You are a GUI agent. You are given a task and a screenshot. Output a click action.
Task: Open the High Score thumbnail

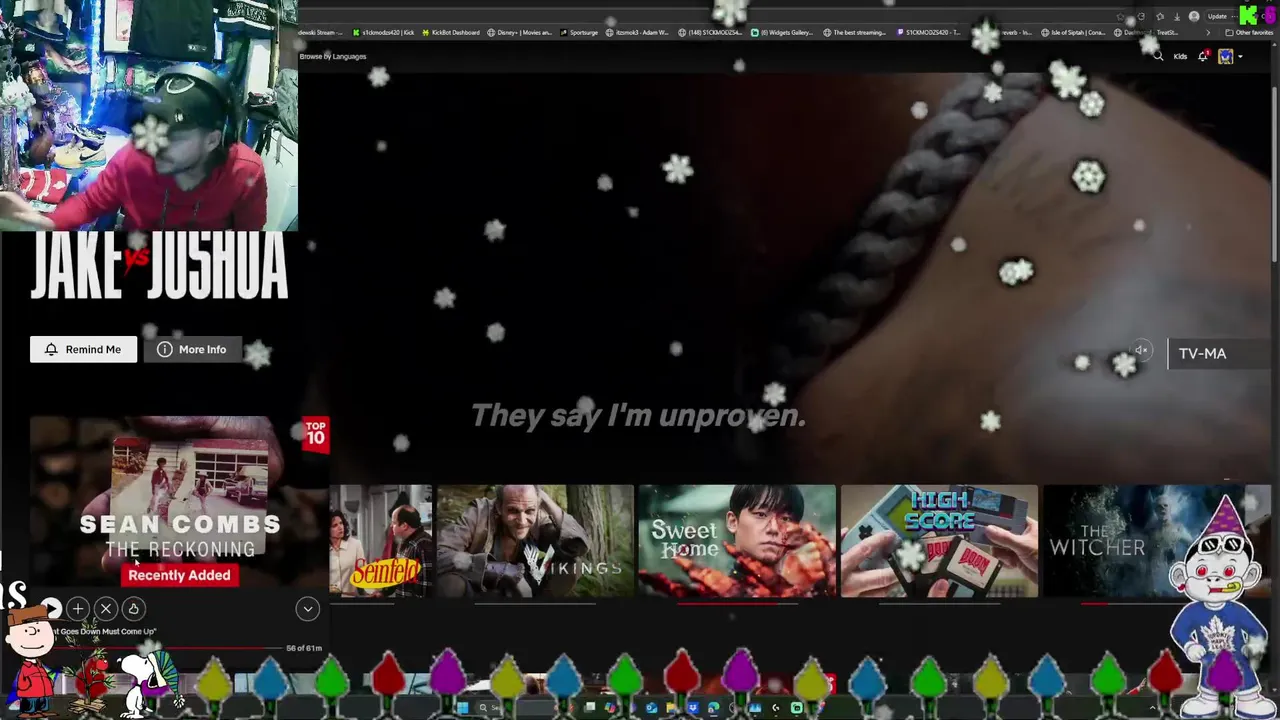(939, 541)
